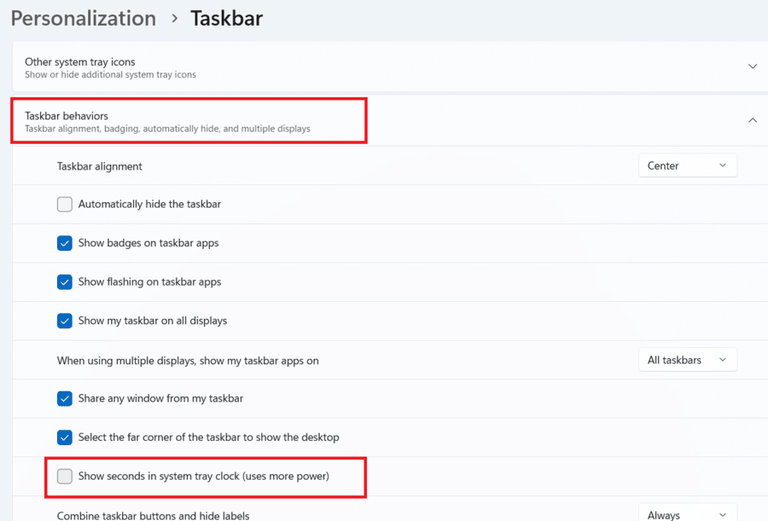Image resolution: width=768 pixels, height=521 pixels.
Task: Uncheck Show badges on taskbar apps
Action: click(x=65, y=243)
